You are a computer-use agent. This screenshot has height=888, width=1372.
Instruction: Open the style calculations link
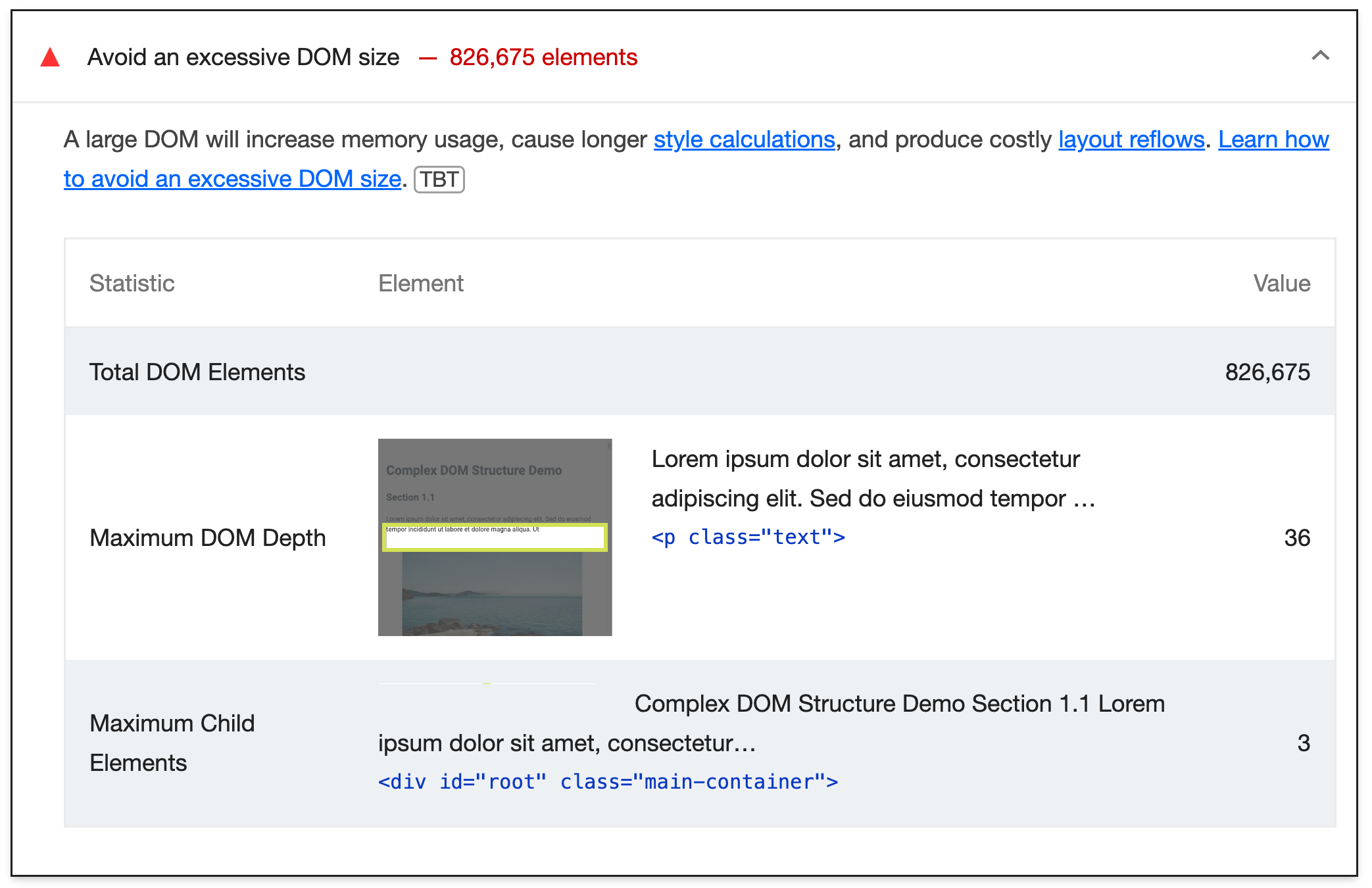coord(744,139)
